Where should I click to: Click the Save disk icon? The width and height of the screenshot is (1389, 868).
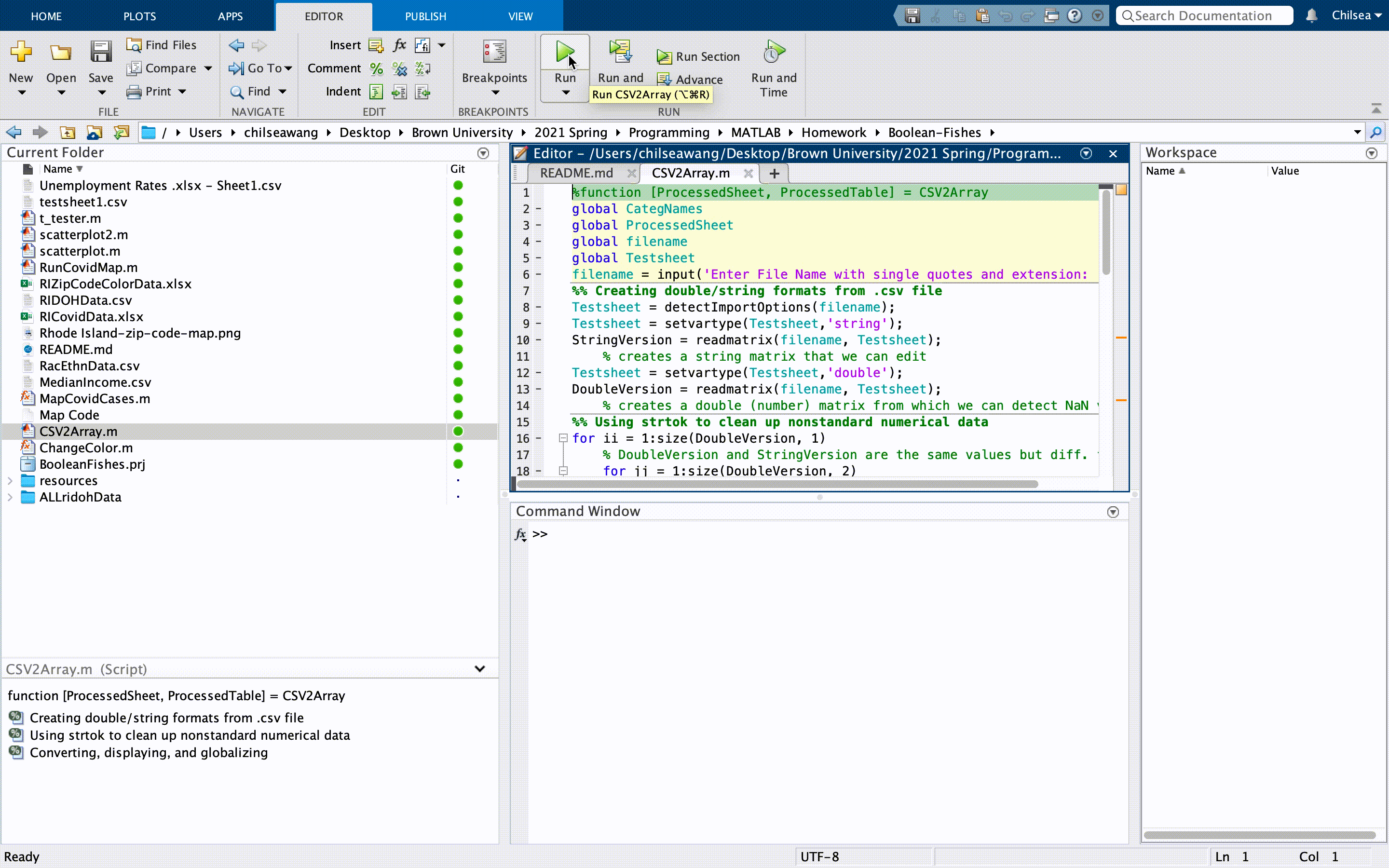point(100,52)
